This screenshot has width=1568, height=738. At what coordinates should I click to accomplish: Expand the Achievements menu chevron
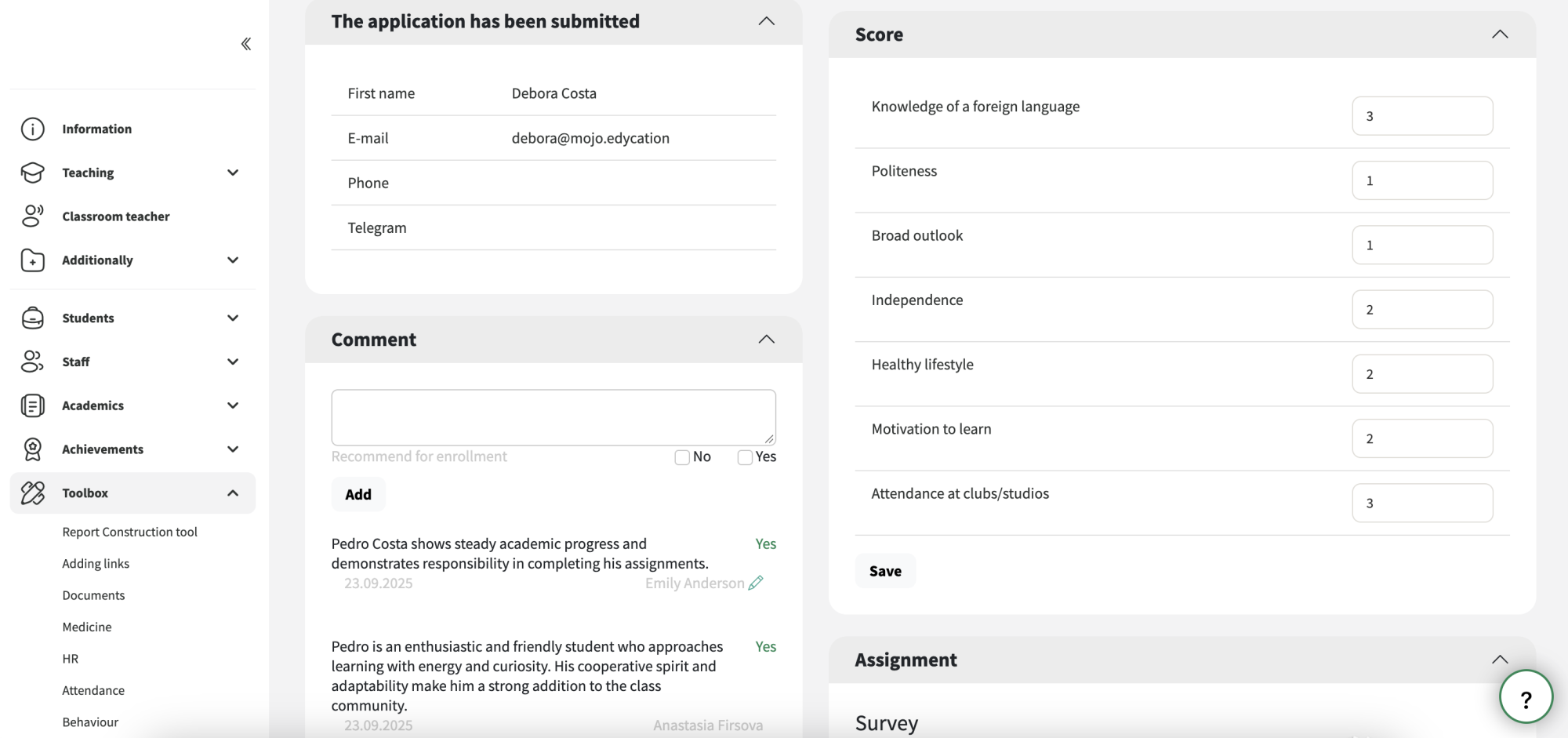click(233, 449)
